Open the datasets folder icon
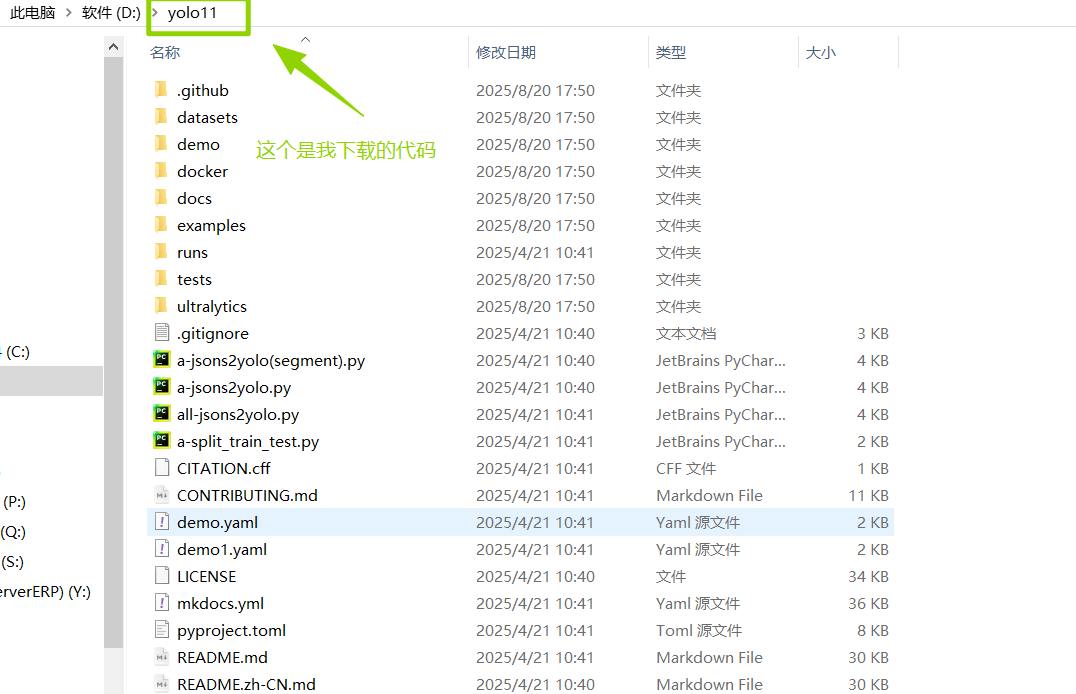The height and width of the screenshot is (694, 1076). [161, 117]
